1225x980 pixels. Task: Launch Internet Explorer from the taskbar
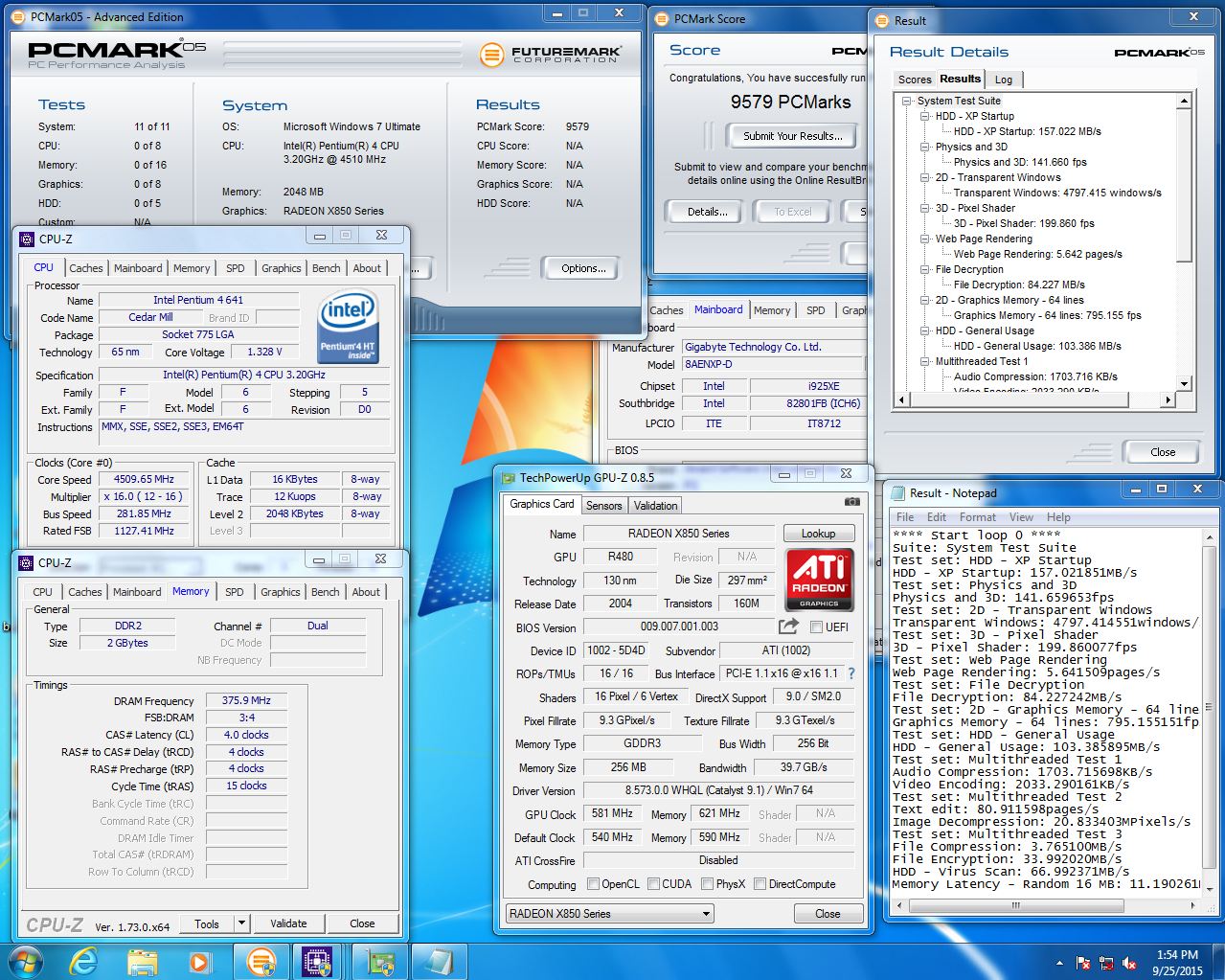pyautogui.click(x=84, y=962)
